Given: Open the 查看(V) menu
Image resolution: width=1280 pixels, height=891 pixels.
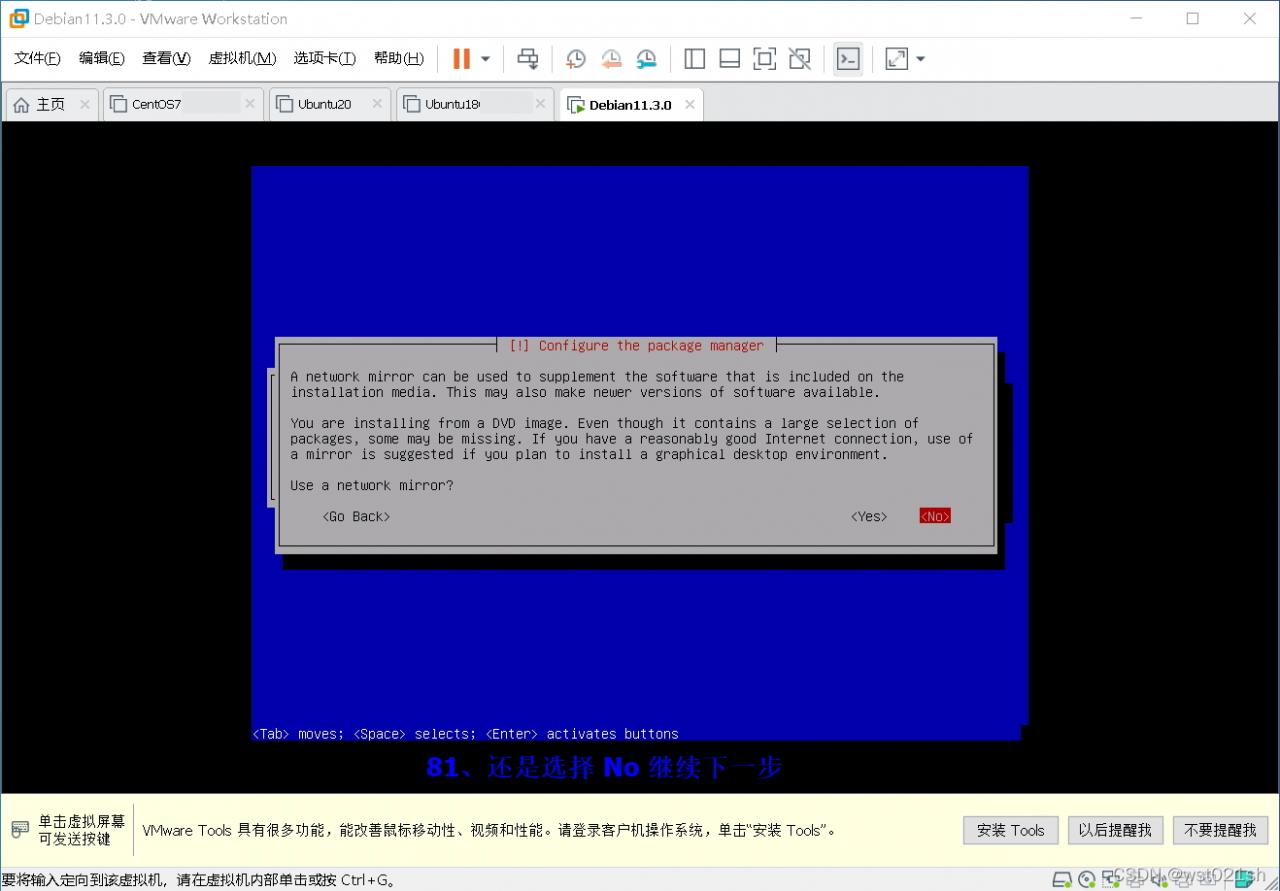Looking at the screenshot, I should (166, 58).
